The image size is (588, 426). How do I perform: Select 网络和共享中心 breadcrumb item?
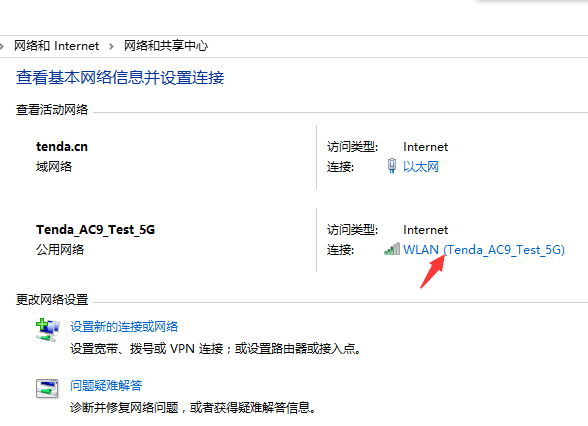tap(166, 46)
